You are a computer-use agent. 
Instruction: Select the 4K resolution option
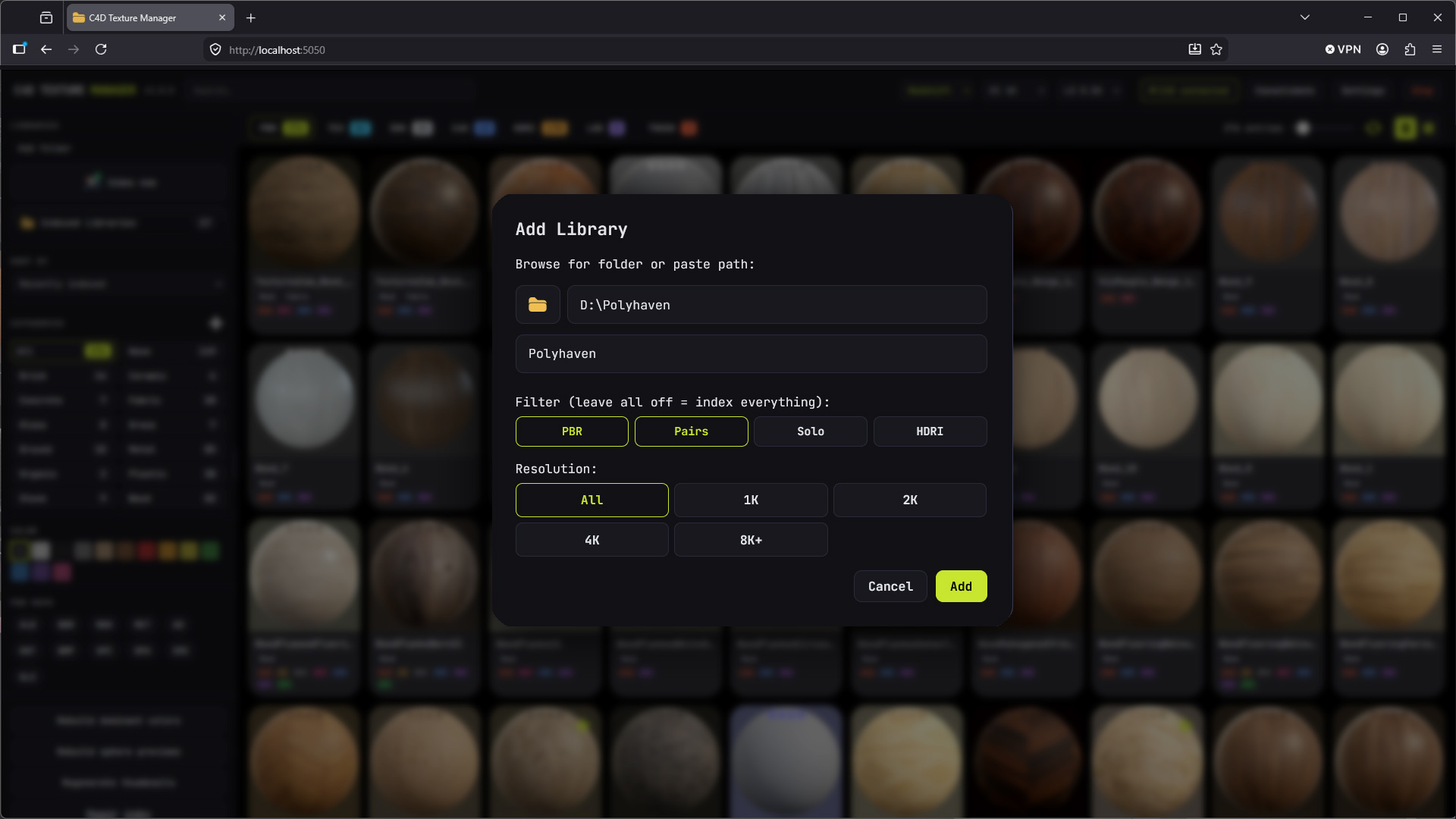(591, 540)
